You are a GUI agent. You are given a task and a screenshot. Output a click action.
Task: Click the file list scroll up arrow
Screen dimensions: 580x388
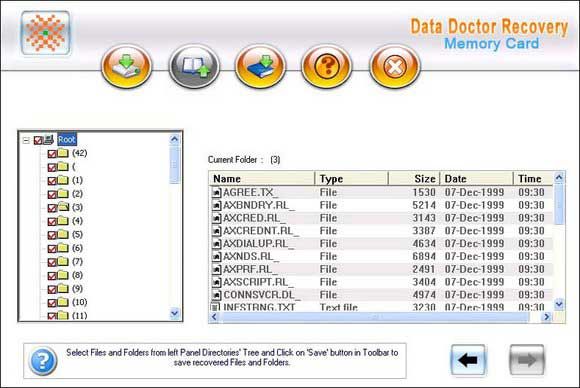(x=559, y=178)
